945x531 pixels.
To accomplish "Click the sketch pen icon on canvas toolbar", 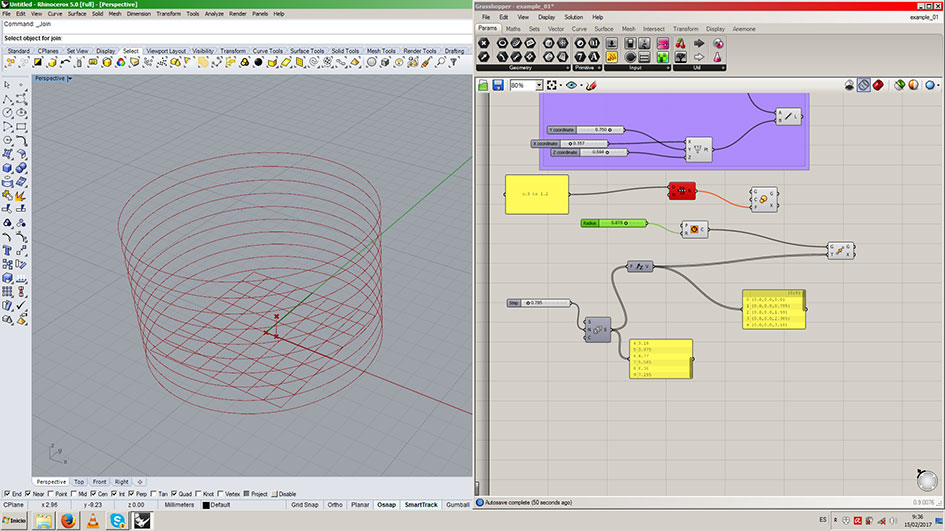I will 591,86.
